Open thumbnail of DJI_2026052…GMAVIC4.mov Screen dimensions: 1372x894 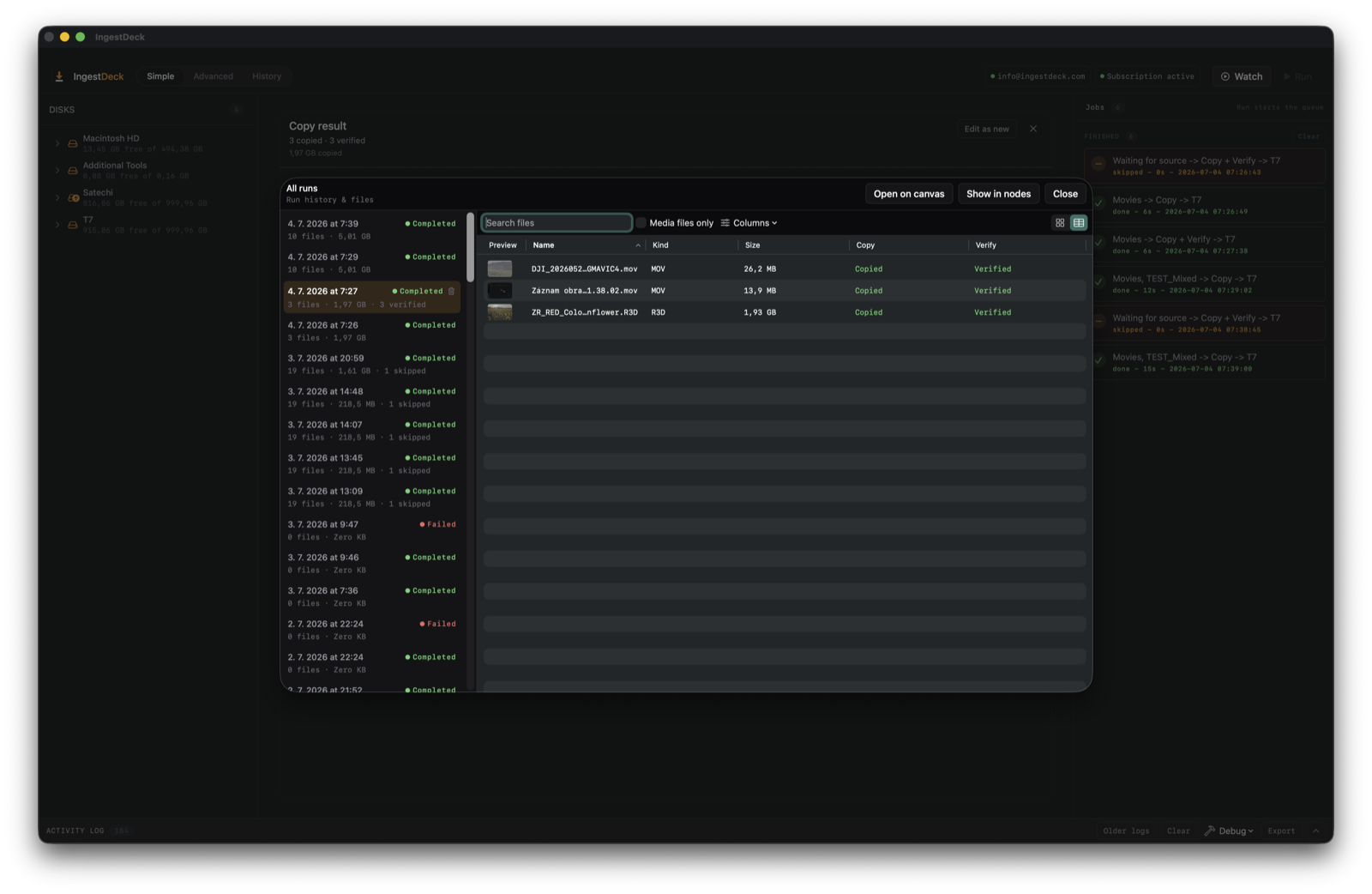coord(500,269)
